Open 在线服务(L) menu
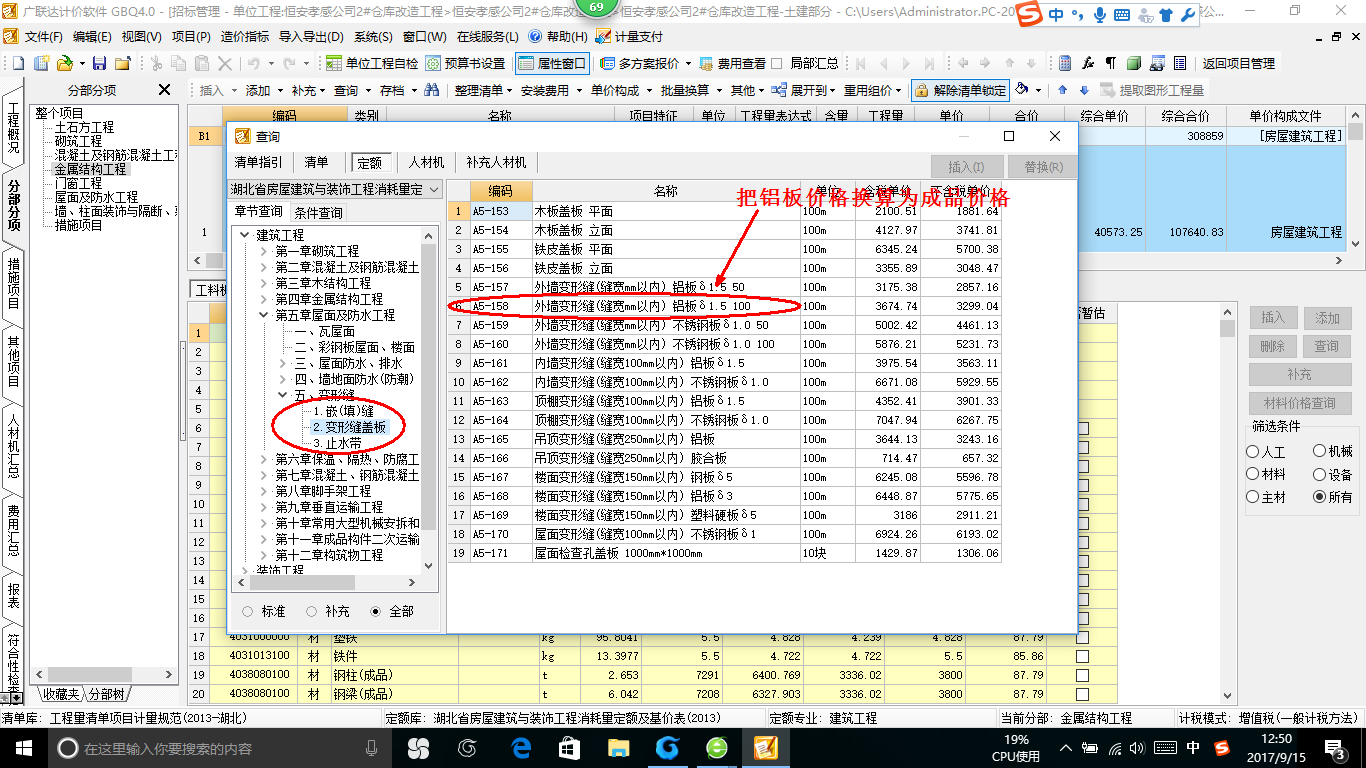This screenshot has height=768, width=1366. click(x=487, y=37)
